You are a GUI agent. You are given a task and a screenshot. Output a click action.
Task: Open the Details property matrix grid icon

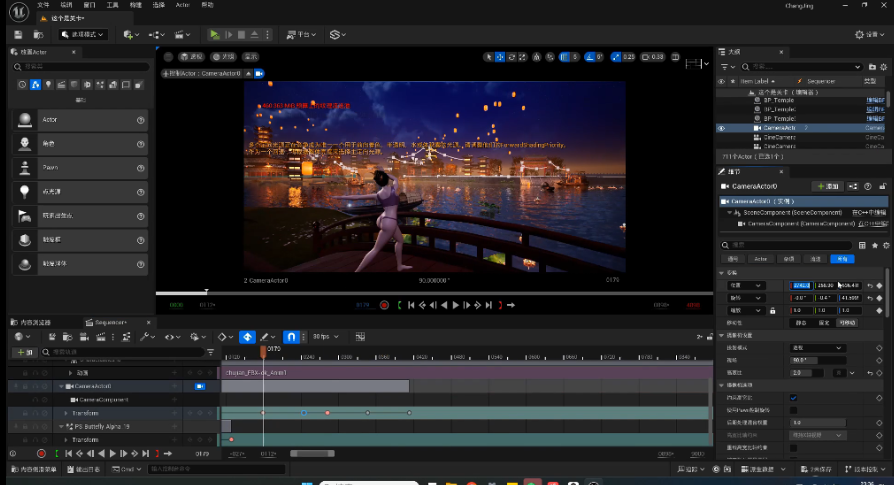862,245
